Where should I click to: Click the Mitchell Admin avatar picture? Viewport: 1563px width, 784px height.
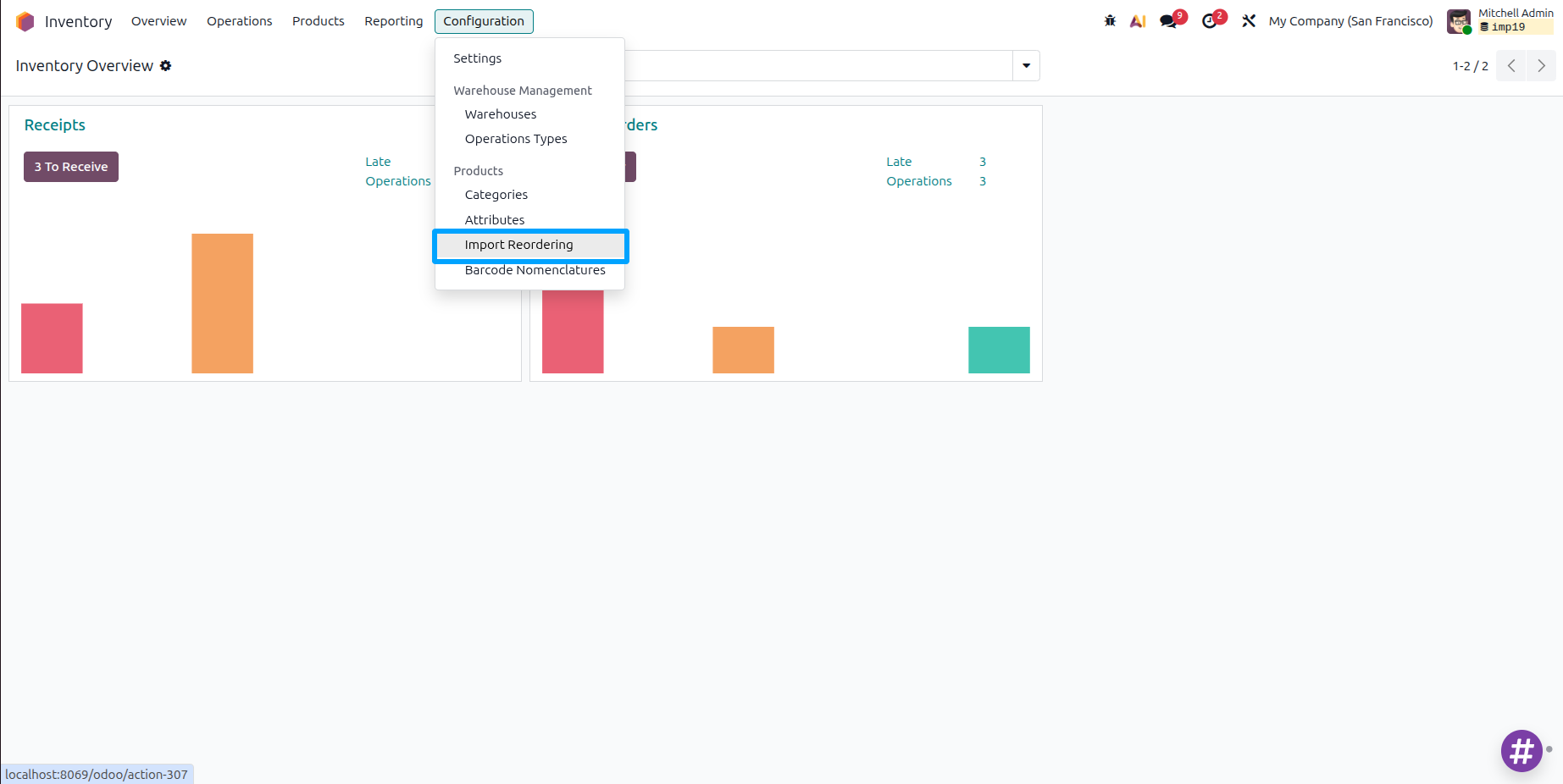point(1459,21)
